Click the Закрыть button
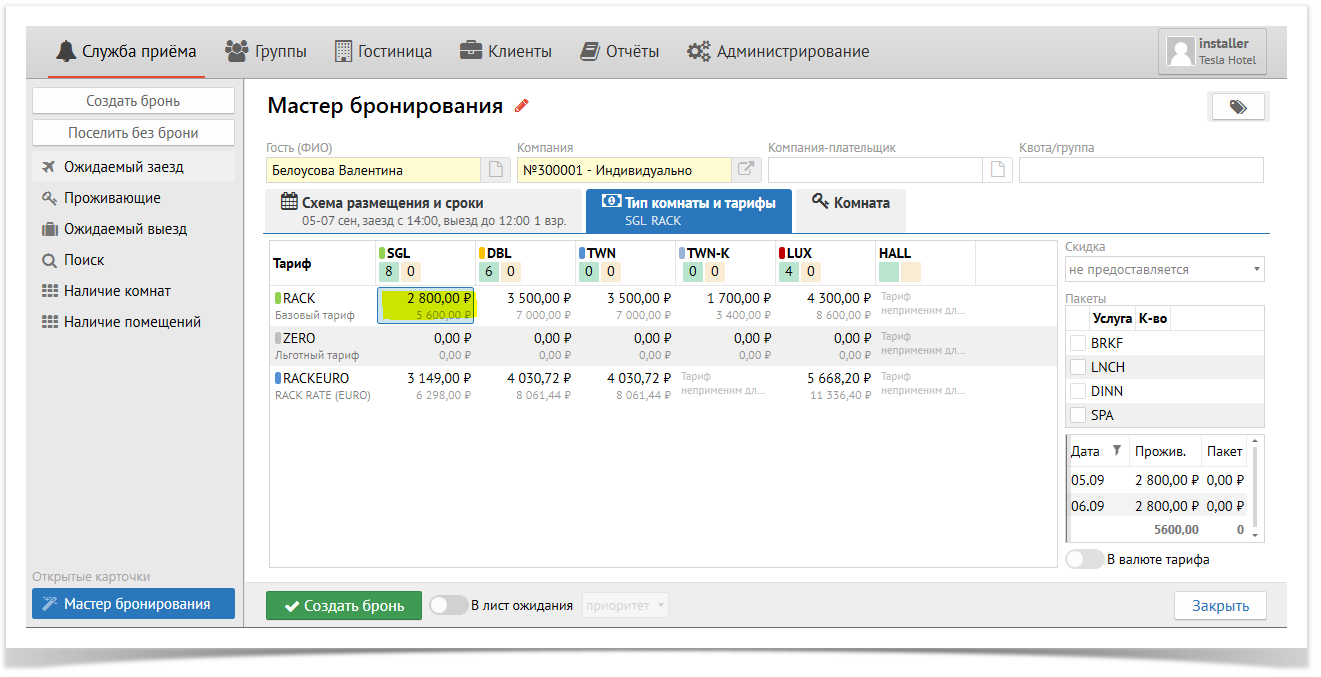The image size is (1321, 677). [1219, 606]
